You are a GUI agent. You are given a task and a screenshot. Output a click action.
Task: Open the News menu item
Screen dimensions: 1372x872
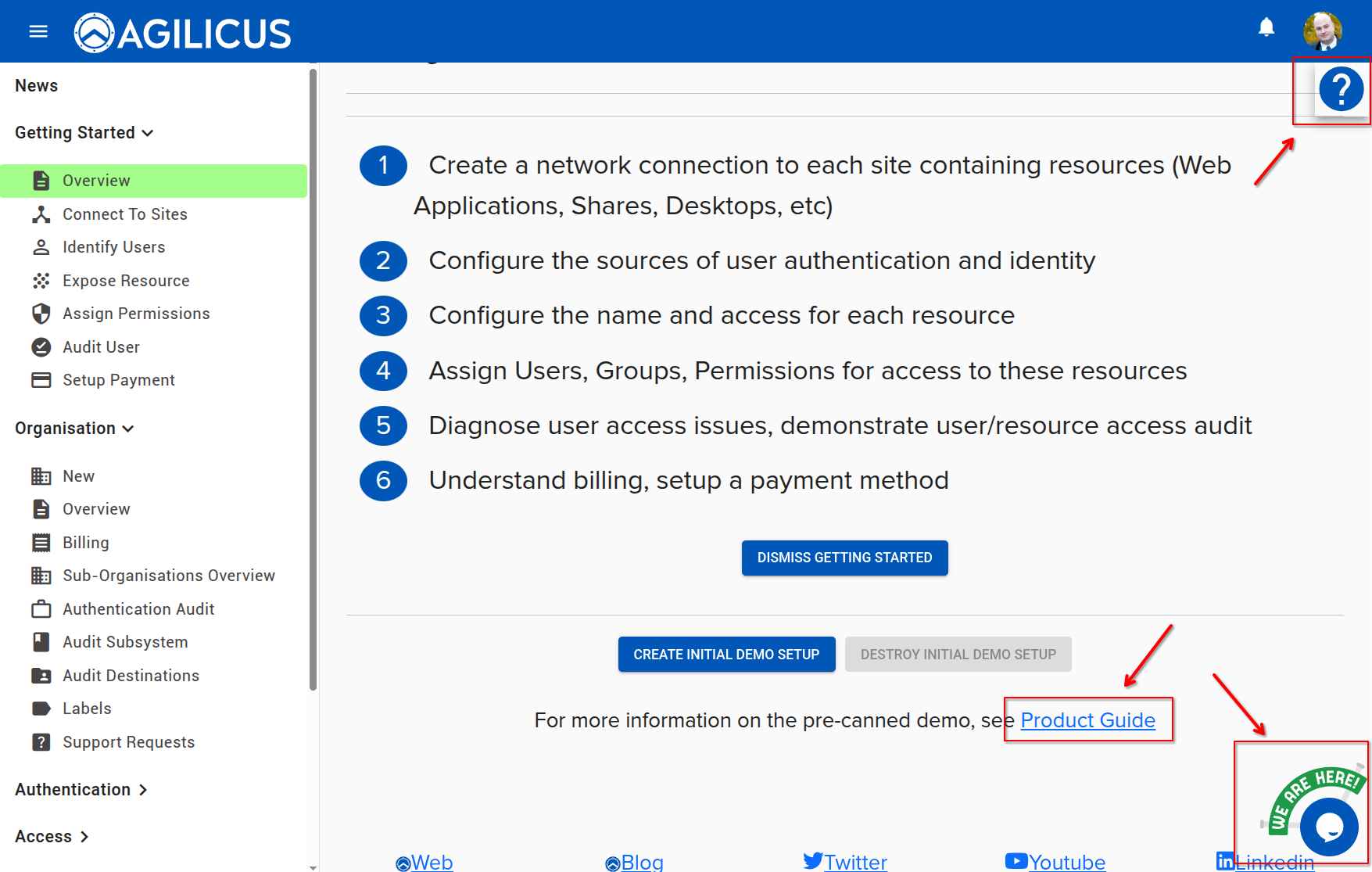[x=37, y=86]
